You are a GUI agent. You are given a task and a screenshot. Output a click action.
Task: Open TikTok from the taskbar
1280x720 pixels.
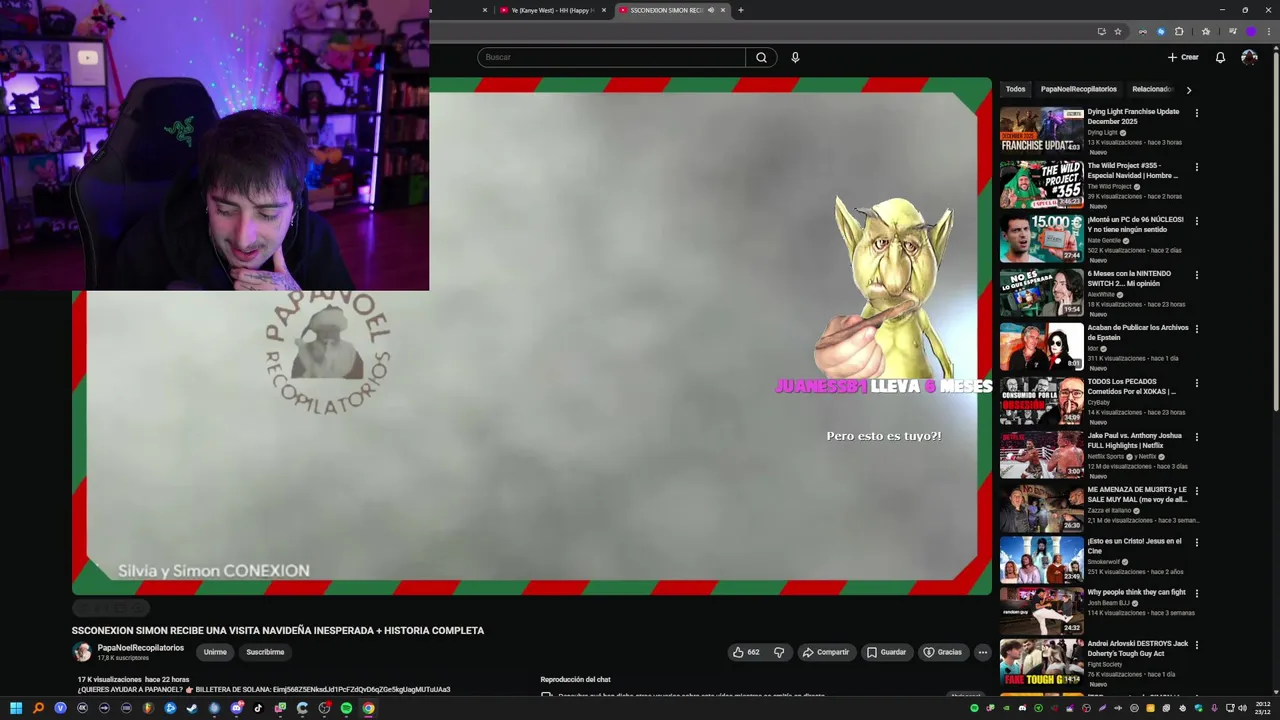tap(258, 708)
